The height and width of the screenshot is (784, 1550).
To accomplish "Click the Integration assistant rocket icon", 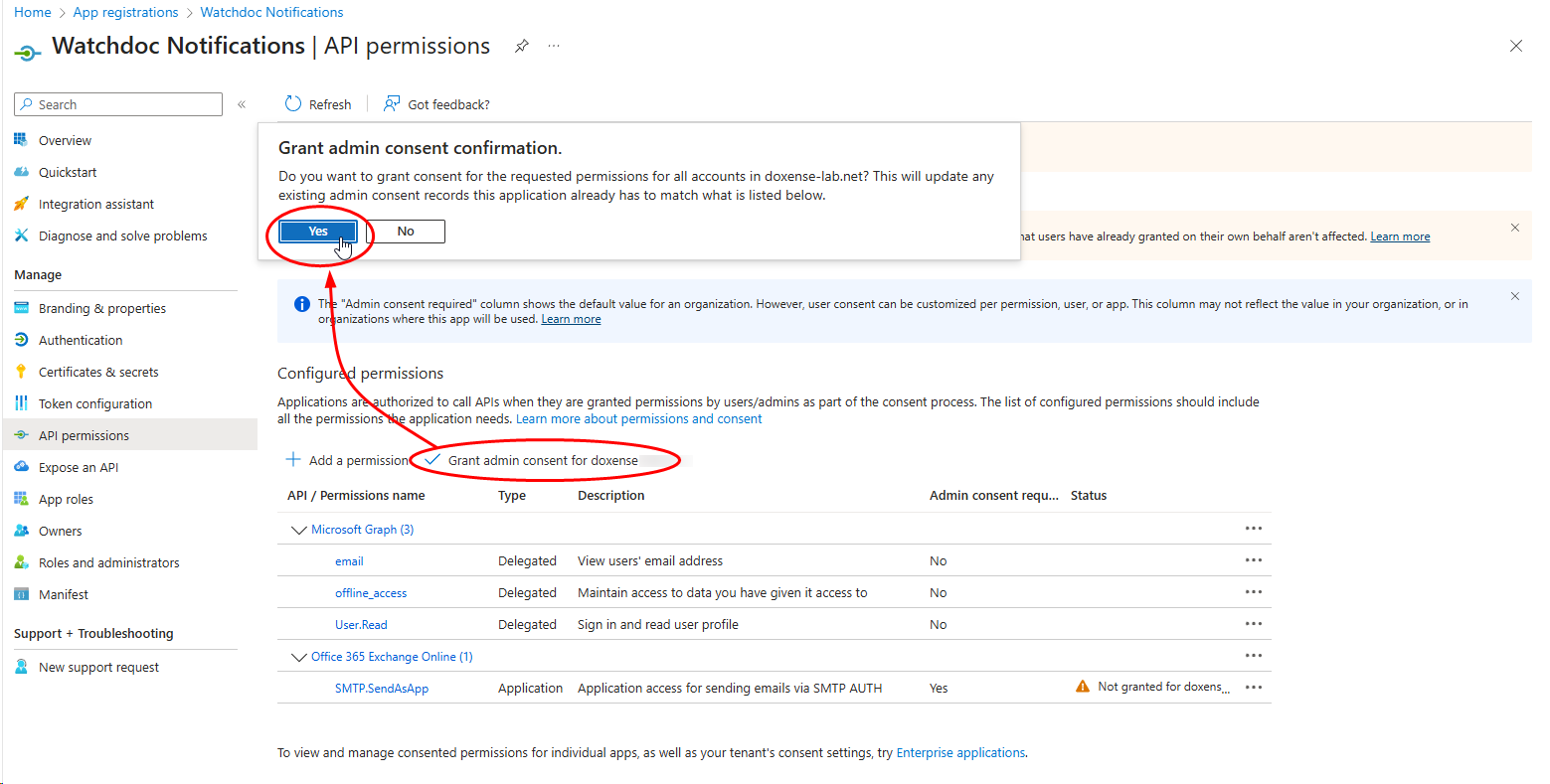I will click(x=21, y=204).
